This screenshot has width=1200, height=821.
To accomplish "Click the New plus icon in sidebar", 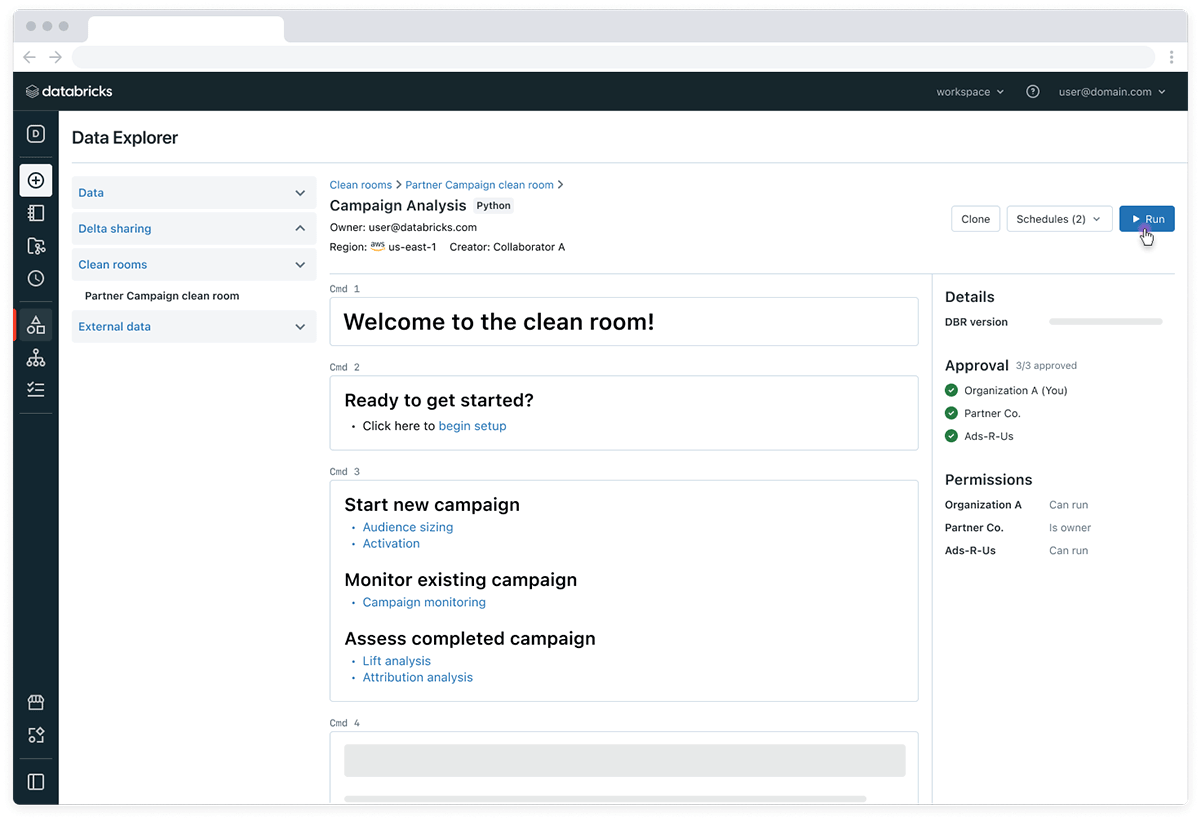I will pos(36,180).
